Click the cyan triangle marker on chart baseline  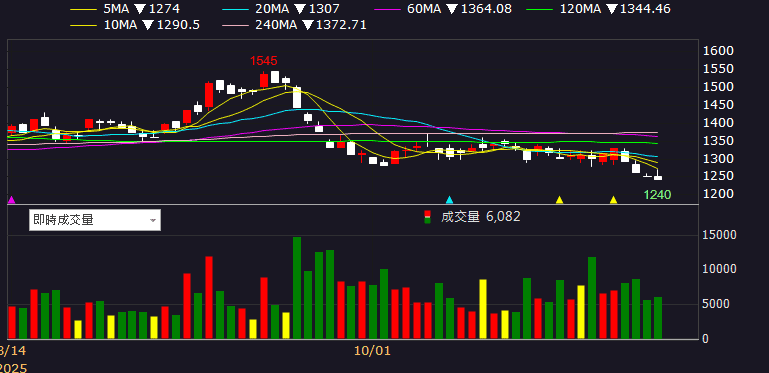point(449,199)
